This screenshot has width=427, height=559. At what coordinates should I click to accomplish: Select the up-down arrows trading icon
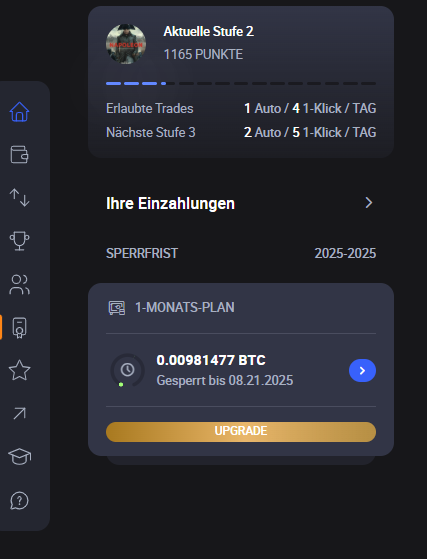click(x=19, y=198)
